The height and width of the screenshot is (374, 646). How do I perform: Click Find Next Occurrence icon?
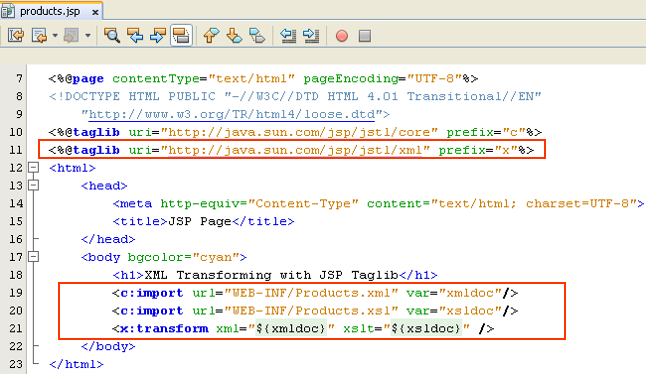point(158,36)
